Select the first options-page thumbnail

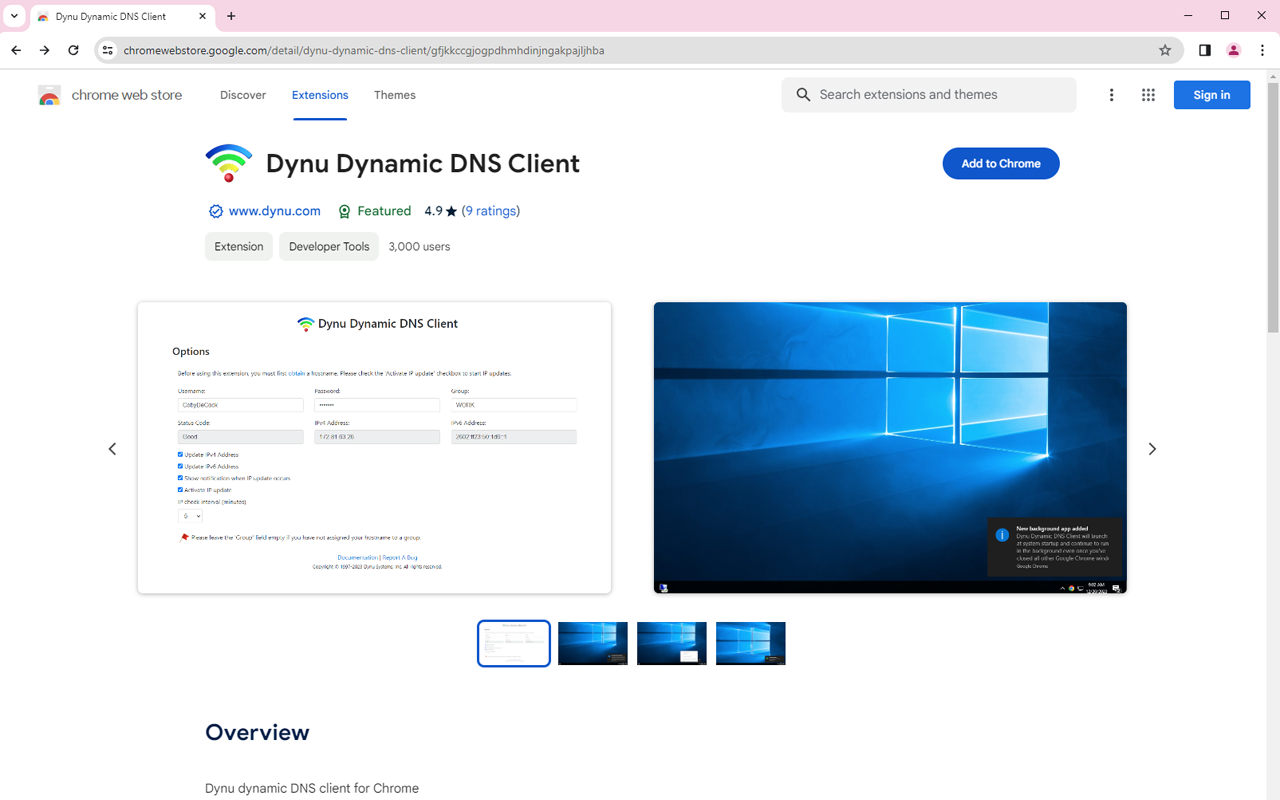click(x=514, y=643)
